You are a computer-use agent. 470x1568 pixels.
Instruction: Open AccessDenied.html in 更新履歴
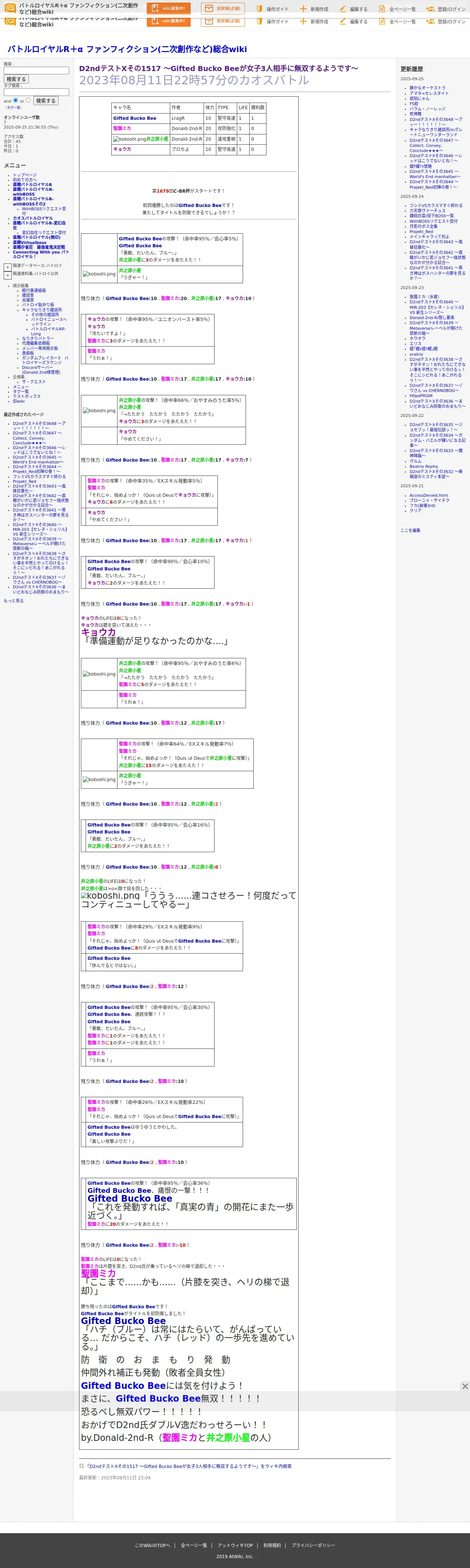tap(428, 495)
